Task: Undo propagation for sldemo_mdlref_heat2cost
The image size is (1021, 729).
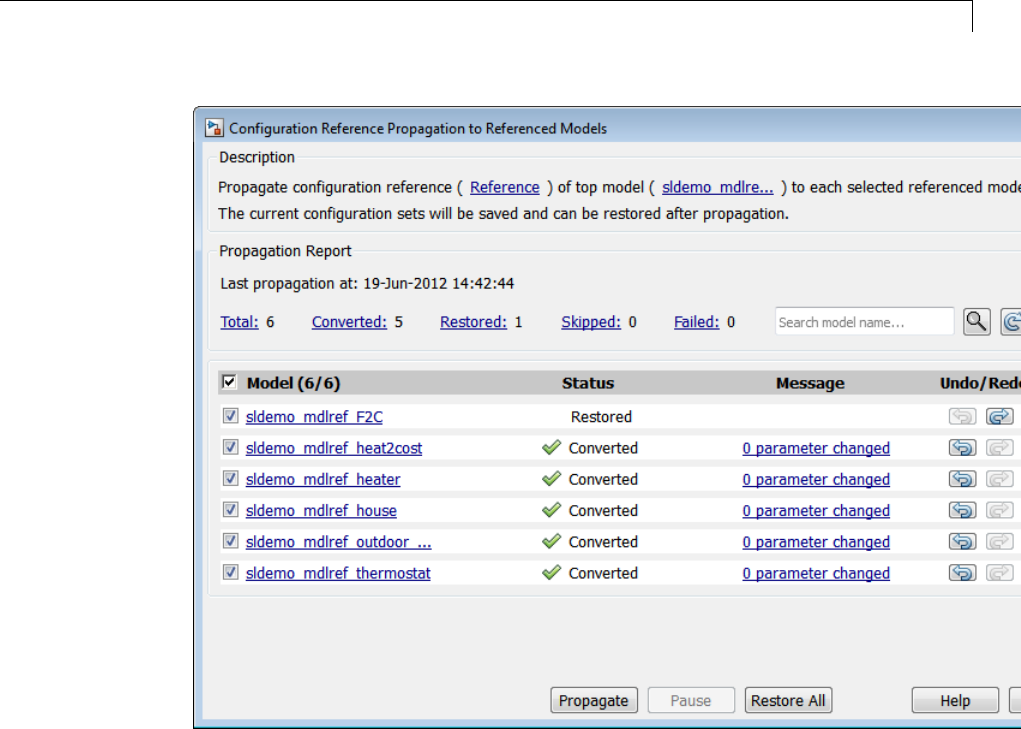Action: pos(962,448)
